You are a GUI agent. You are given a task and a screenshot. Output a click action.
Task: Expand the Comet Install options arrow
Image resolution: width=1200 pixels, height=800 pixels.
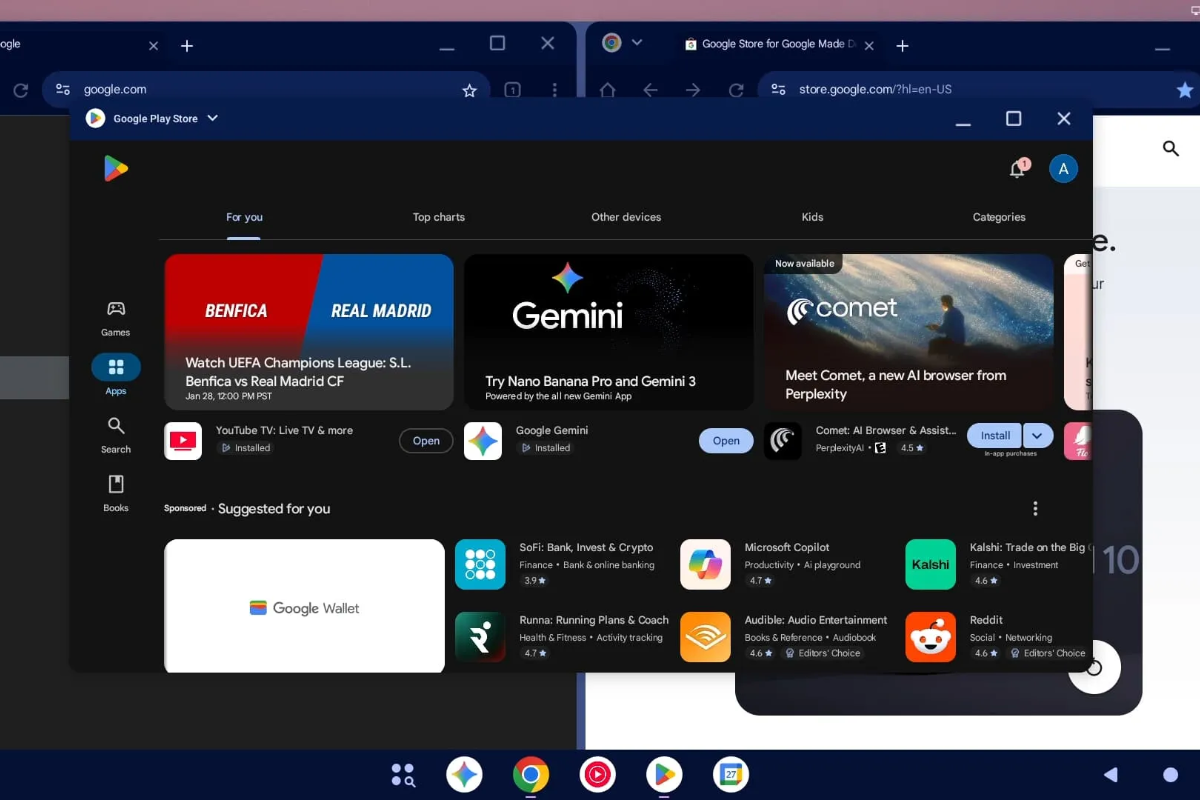(1038, 435)
